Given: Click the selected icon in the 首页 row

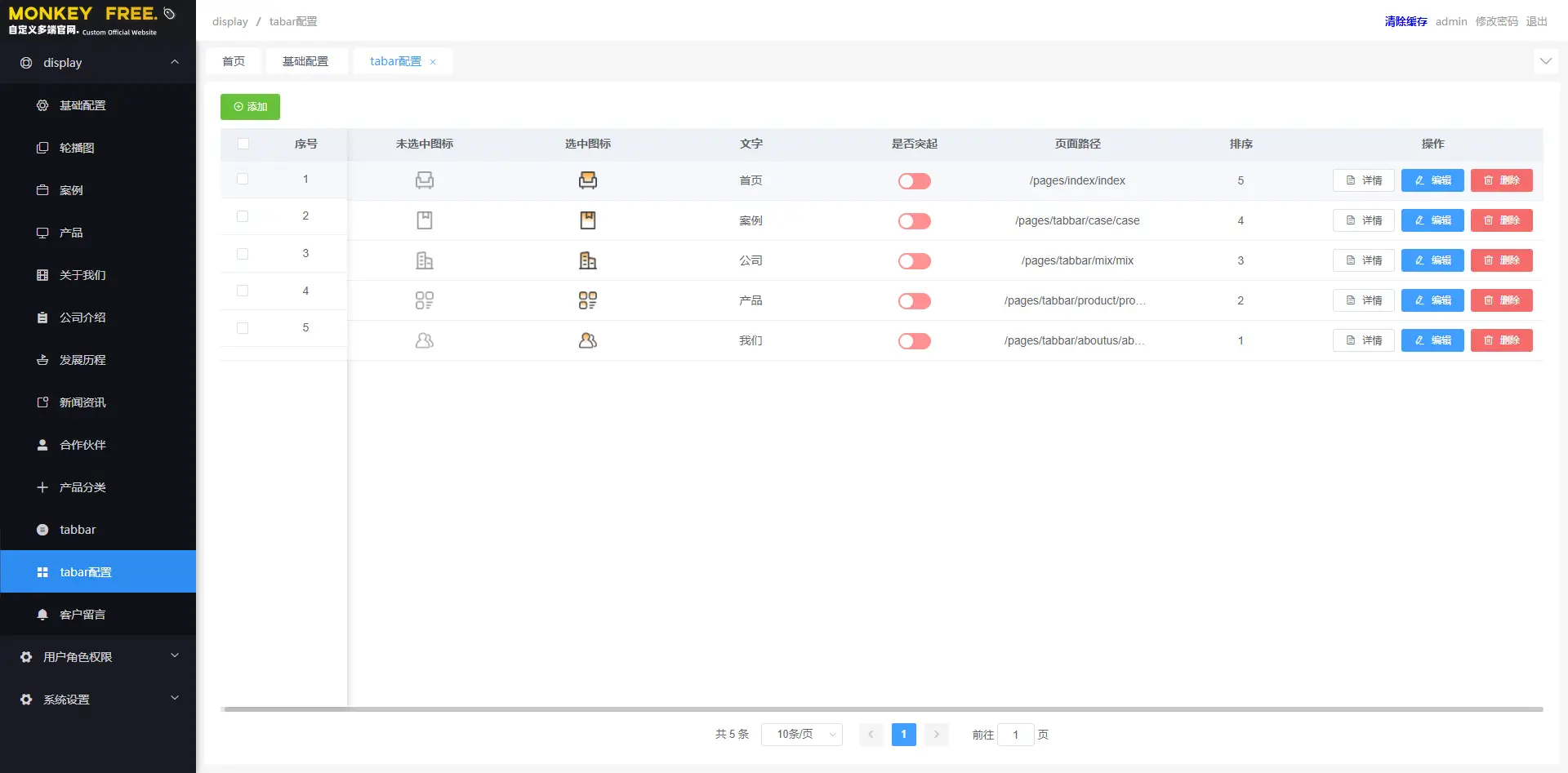Looking at the screenshot, I should pos(587,180).
